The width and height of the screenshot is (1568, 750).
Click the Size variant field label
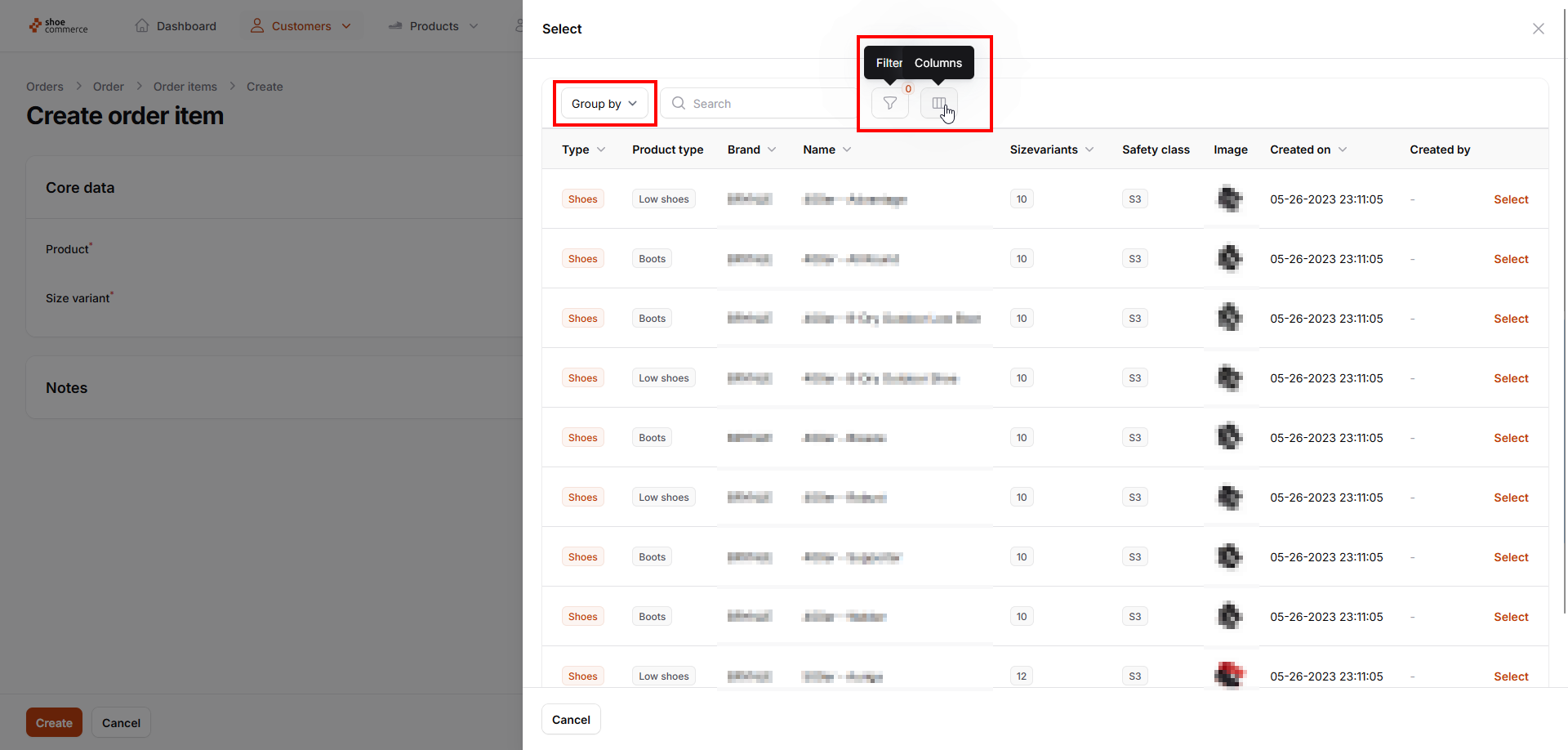79,297
